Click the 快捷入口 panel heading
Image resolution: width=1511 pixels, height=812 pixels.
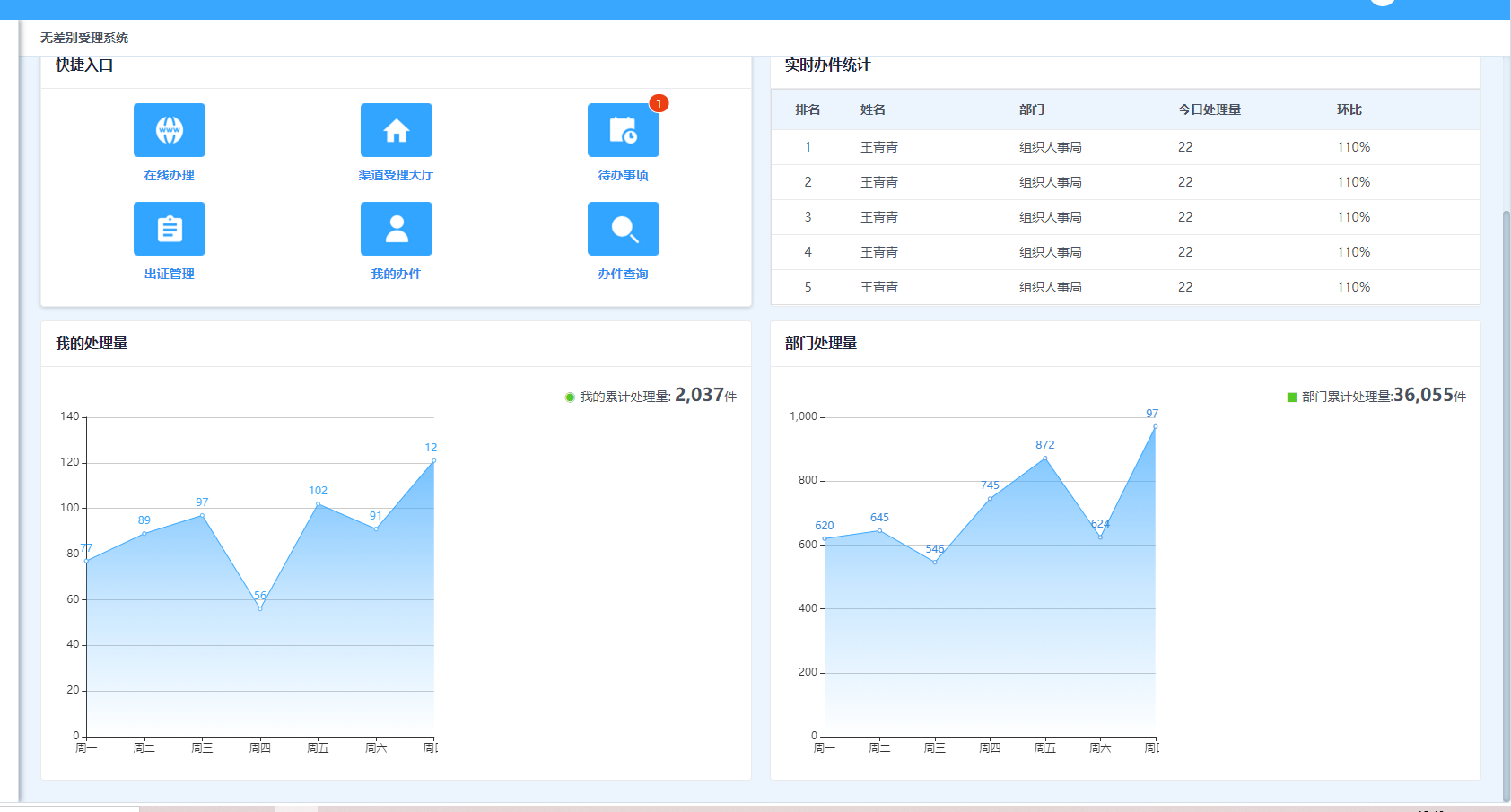(x=84, y=65)
